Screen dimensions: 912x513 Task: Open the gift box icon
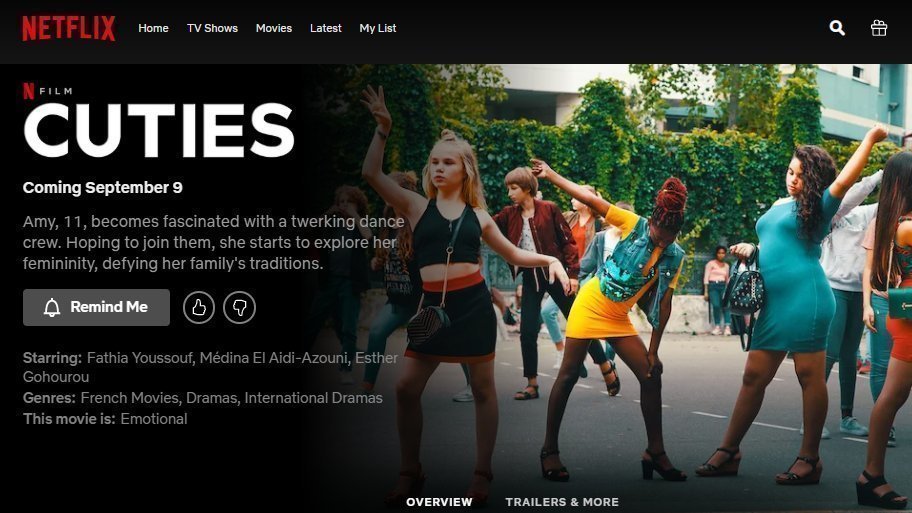[x=879, y=28]
